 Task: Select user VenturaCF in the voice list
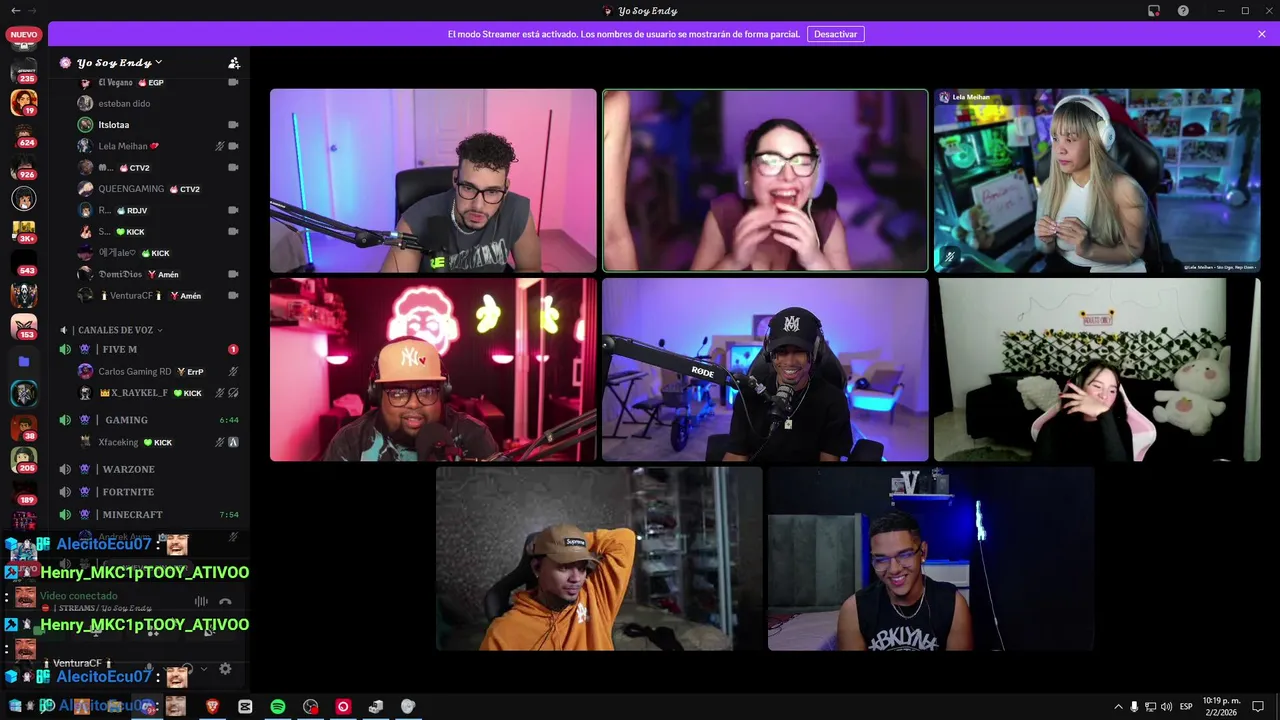(x=131, y=296)
